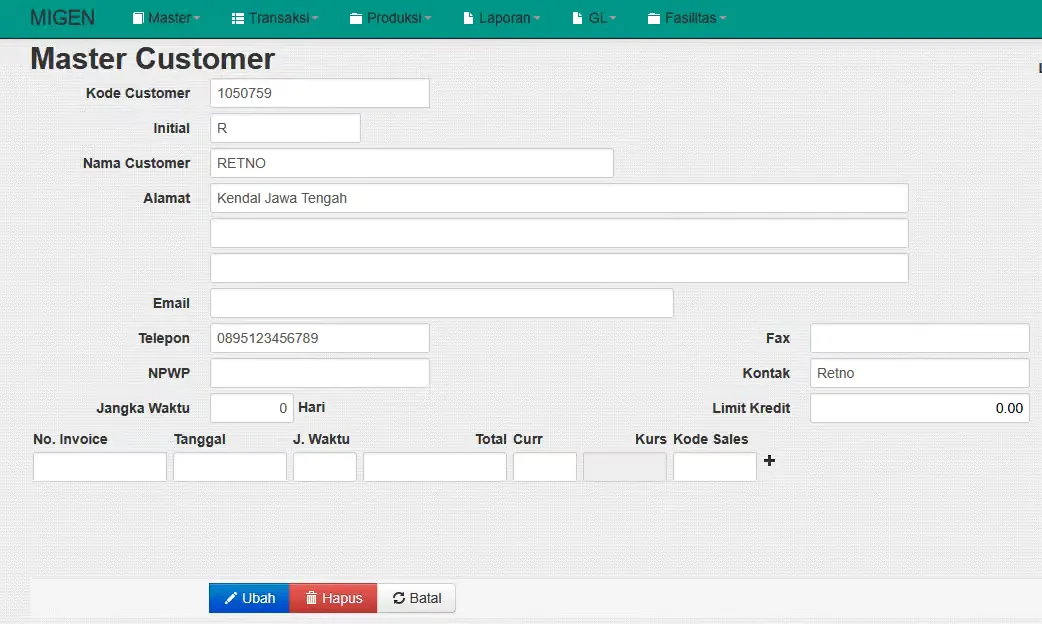
Task: Click the list icon beside Transaksi
Action: [237, 18]
